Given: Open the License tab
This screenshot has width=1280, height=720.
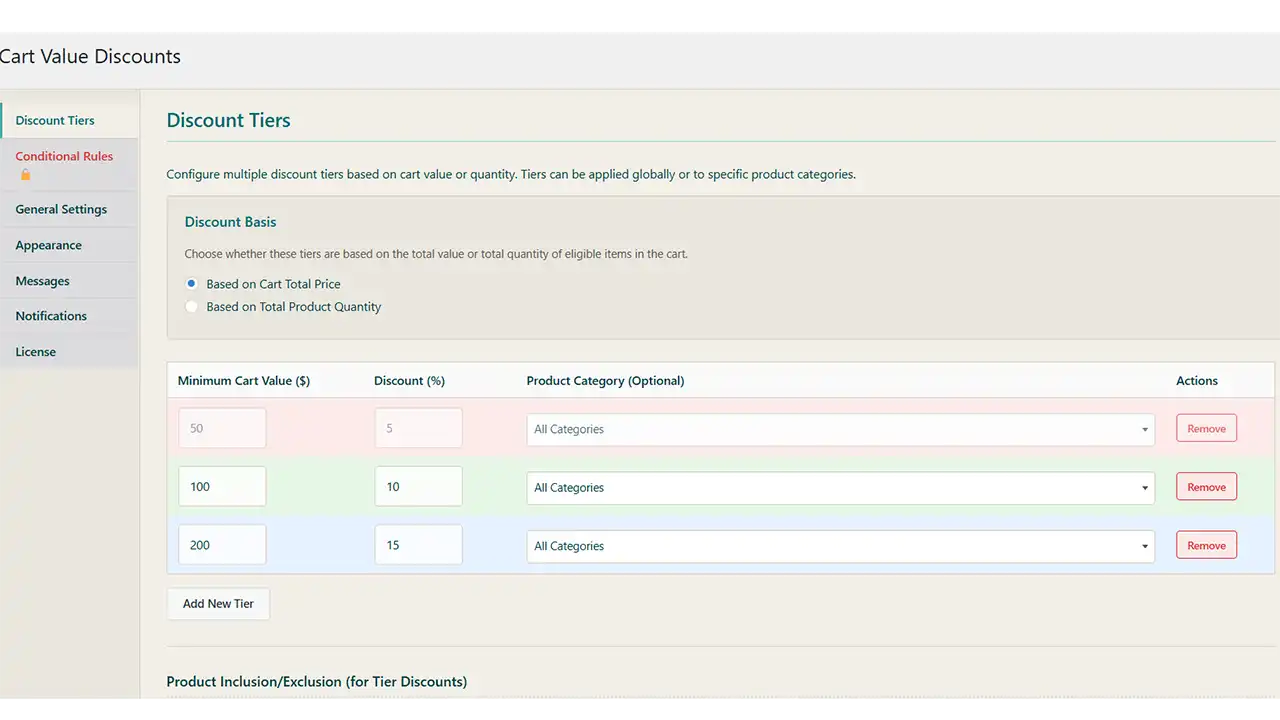Looking at the screenshot, I should (35, 352).
